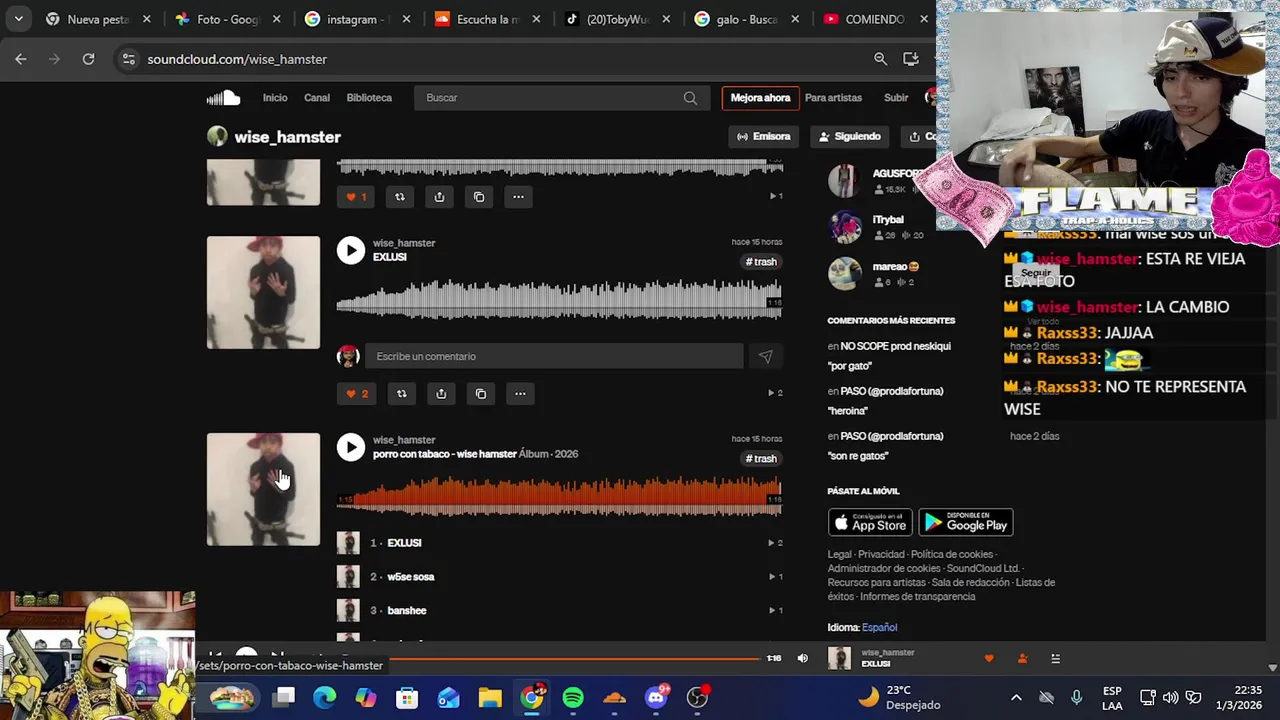Screen dimensions: 1280x720
Task: Open Discord from the taskbar
Action: pos(656,697)
